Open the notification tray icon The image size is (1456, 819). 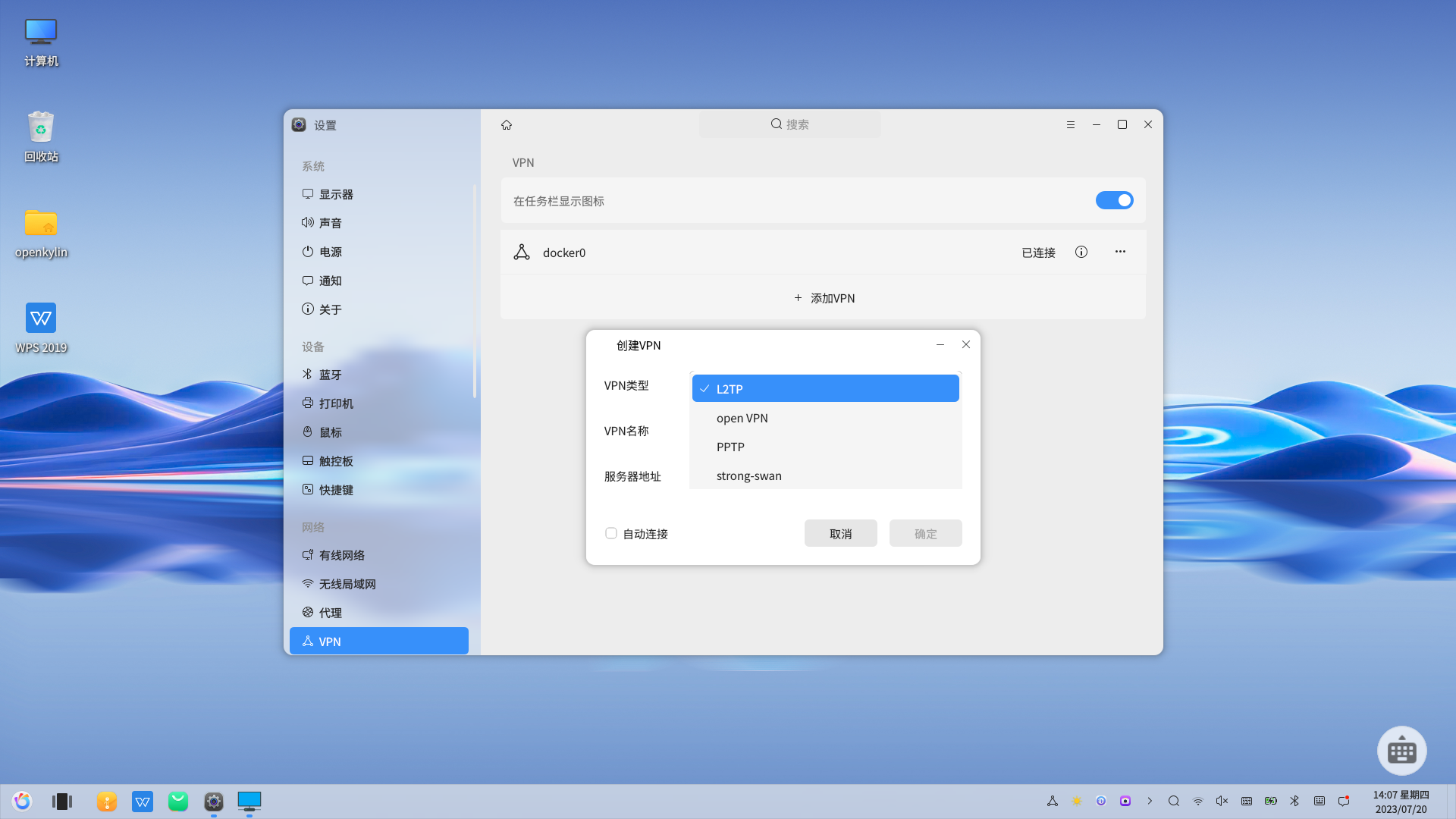pos(1344,801)
